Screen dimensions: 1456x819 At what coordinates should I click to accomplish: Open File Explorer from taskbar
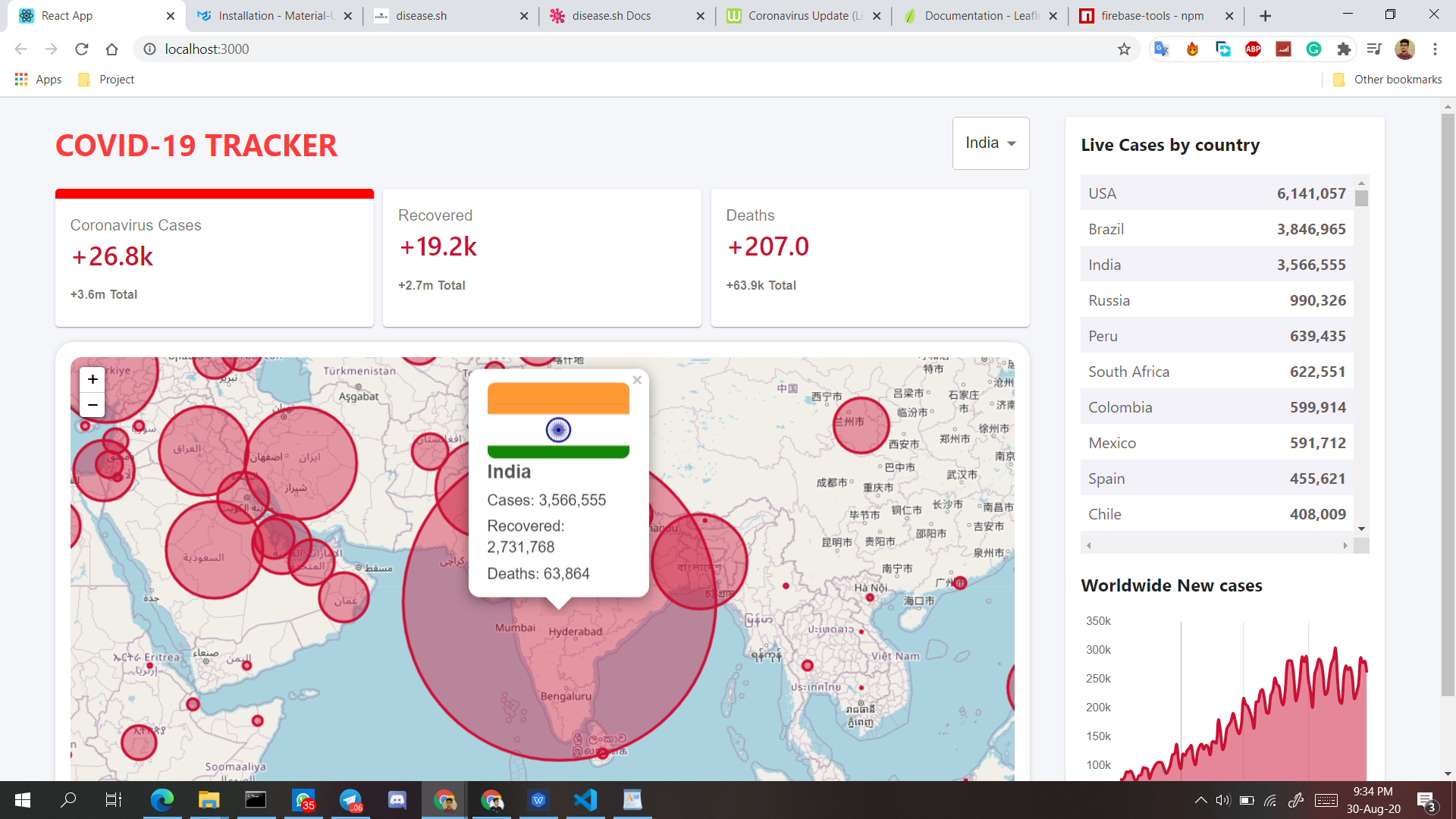[209, 800]
